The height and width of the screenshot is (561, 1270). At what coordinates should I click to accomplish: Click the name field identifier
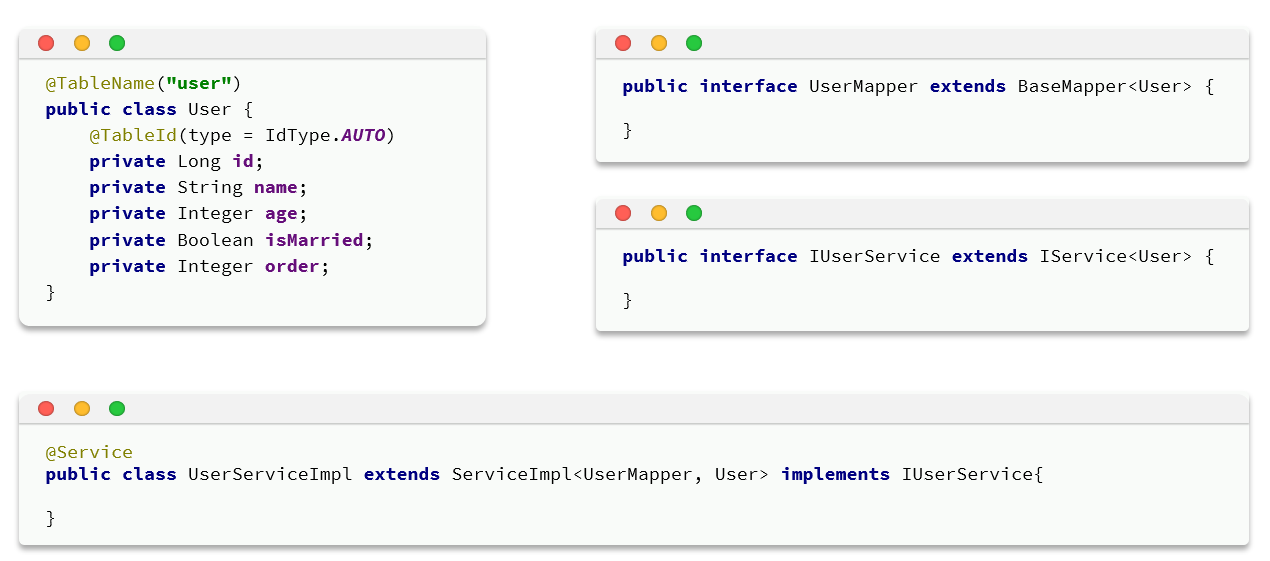pyautogui.click(x=276, y=187)
